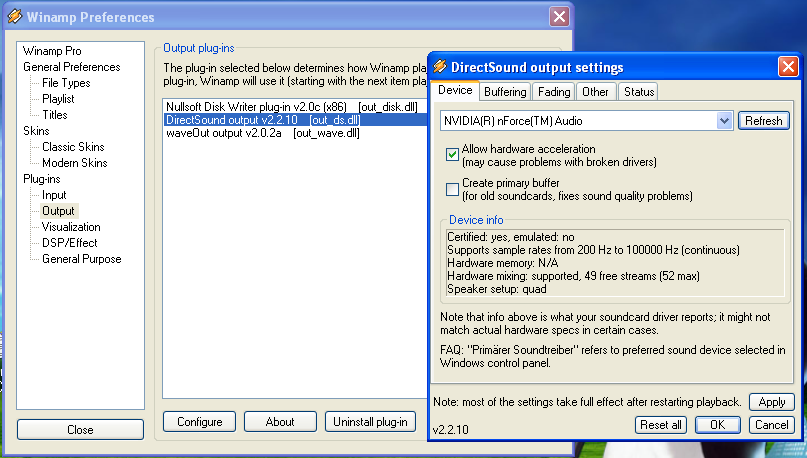Click Hardware memory: N/A line
This screenshot has height=458, width=807.
pos(502,263)
